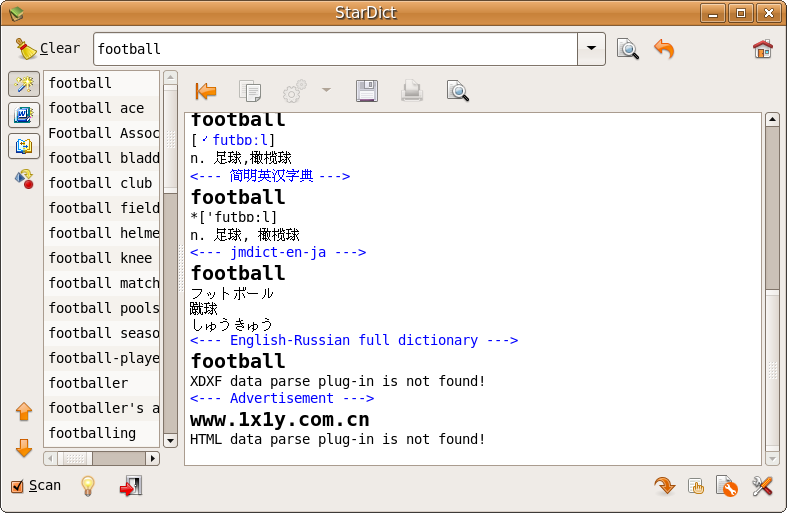Click the blue futbɒ:l pronunciation text
Viewport: 787px width, 513px height.
click(x=241, y=140)
